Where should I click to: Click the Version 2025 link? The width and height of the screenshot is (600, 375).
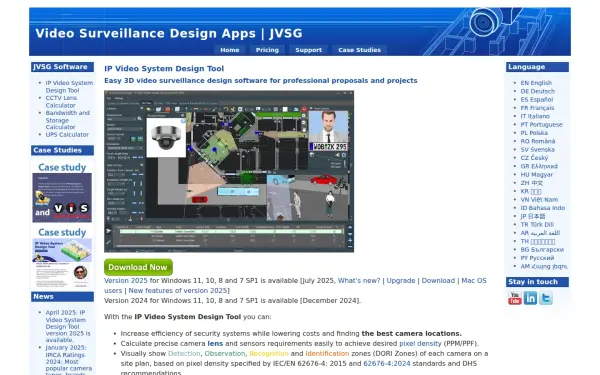pyautogui.click(x=126, y=280)
